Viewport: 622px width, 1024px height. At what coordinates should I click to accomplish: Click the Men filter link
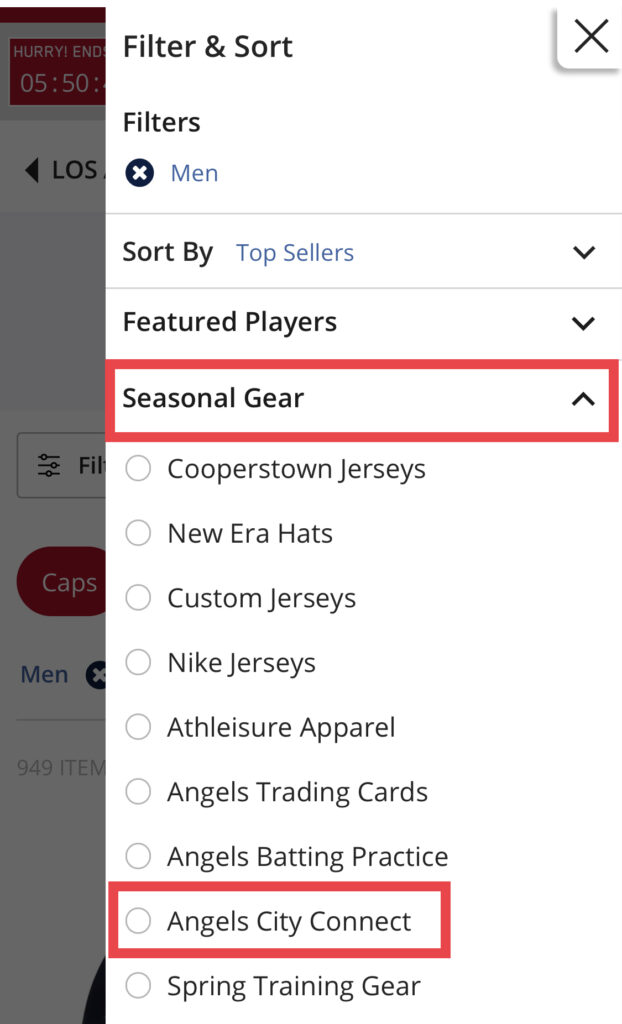[194, 173]
